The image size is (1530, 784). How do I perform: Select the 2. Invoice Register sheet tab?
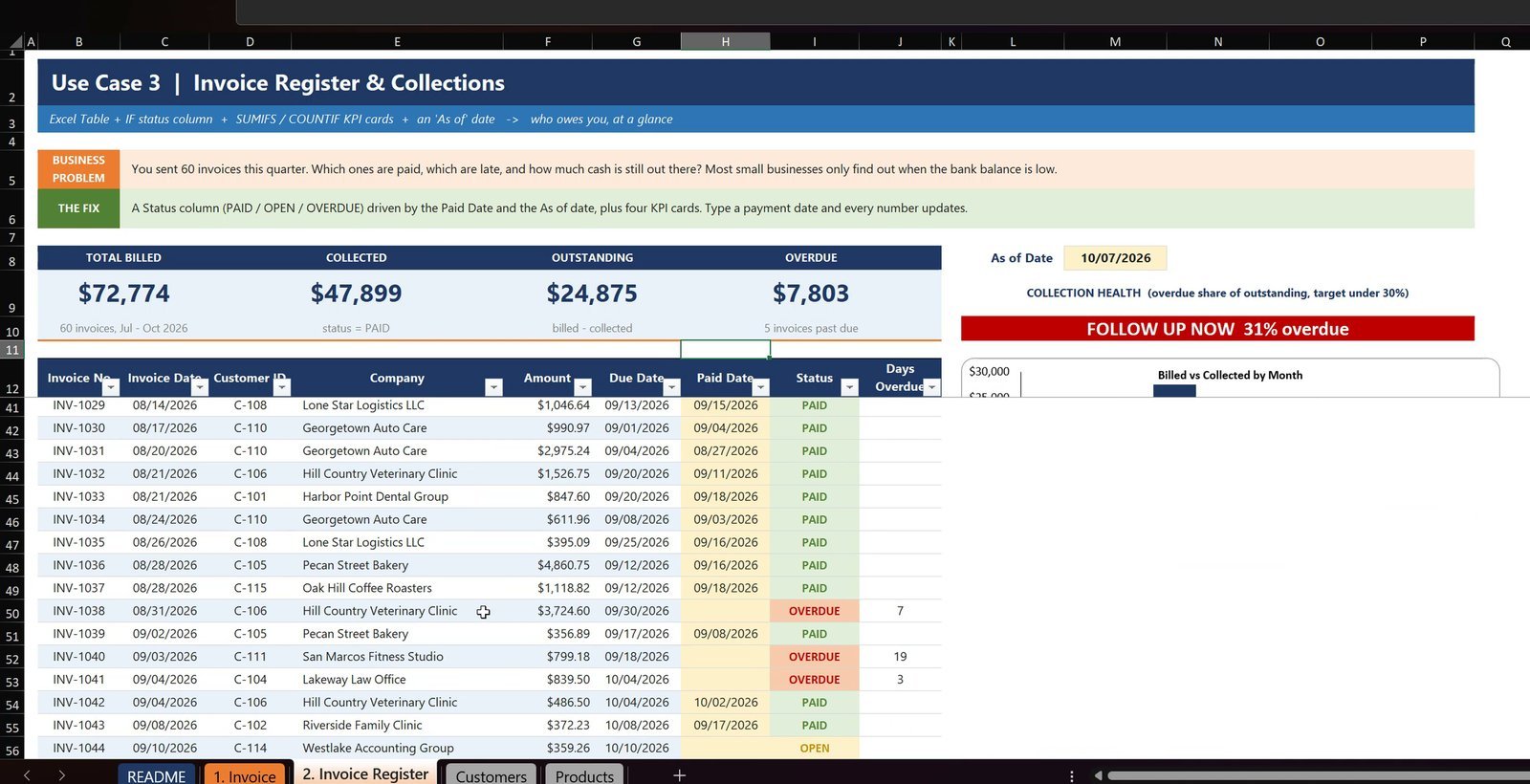(x=365, y=773)
